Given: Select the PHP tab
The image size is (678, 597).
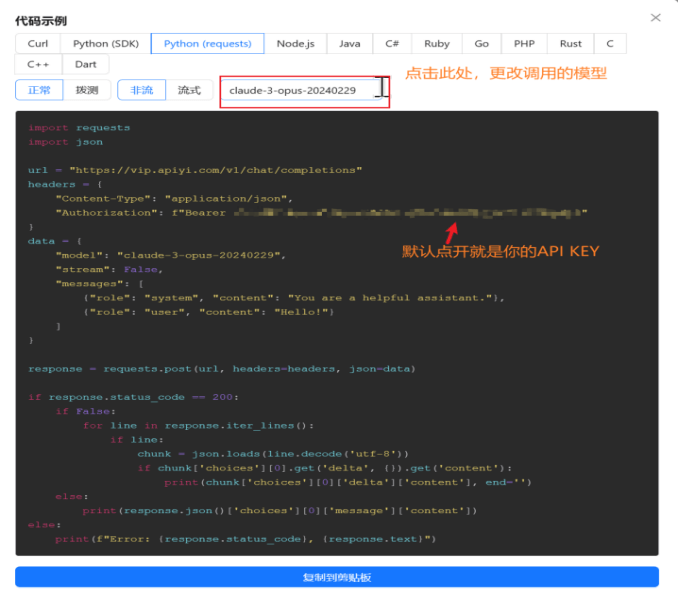Looking at the screenshot, I should click(524, 44).
